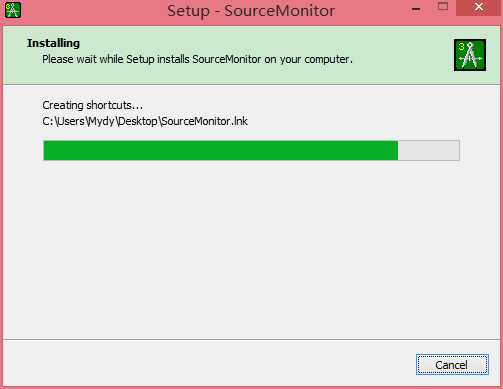Close the Setup - SourceMonitor window
The image size is (503, 389).
pyautogui.click(x=479, y=8)
